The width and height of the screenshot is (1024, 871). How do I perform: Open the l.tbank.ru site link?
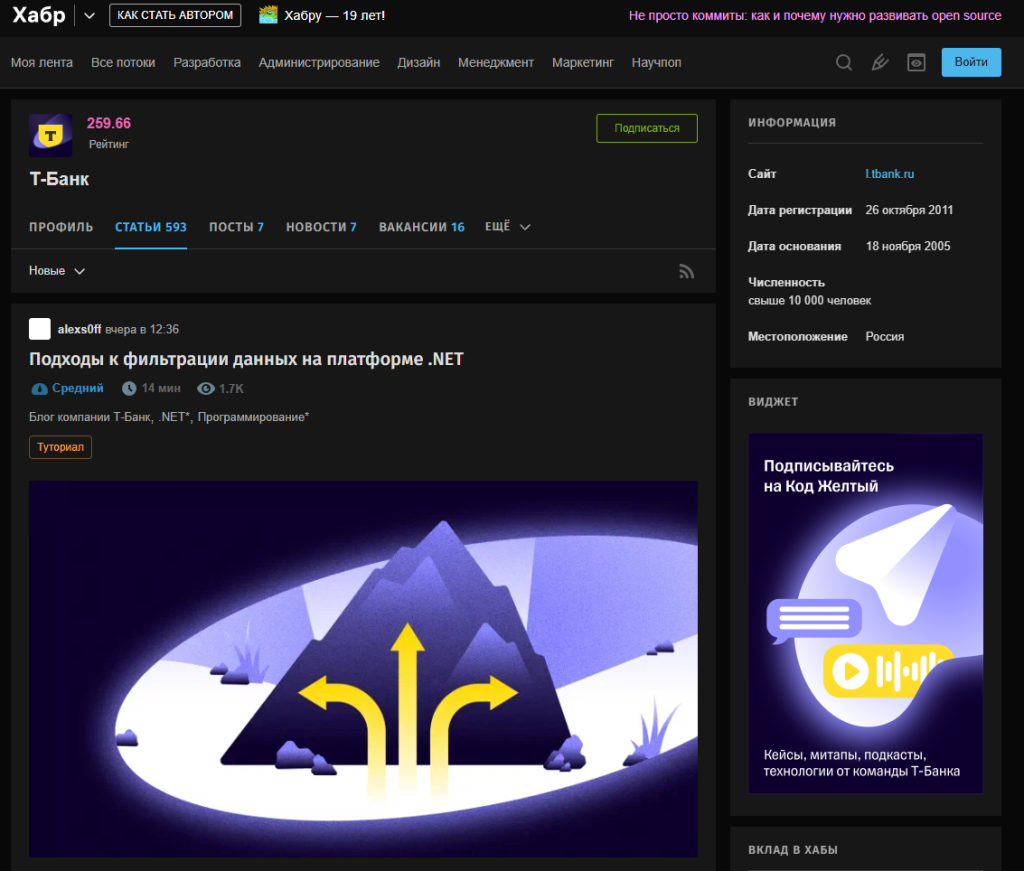coord(889,174)
